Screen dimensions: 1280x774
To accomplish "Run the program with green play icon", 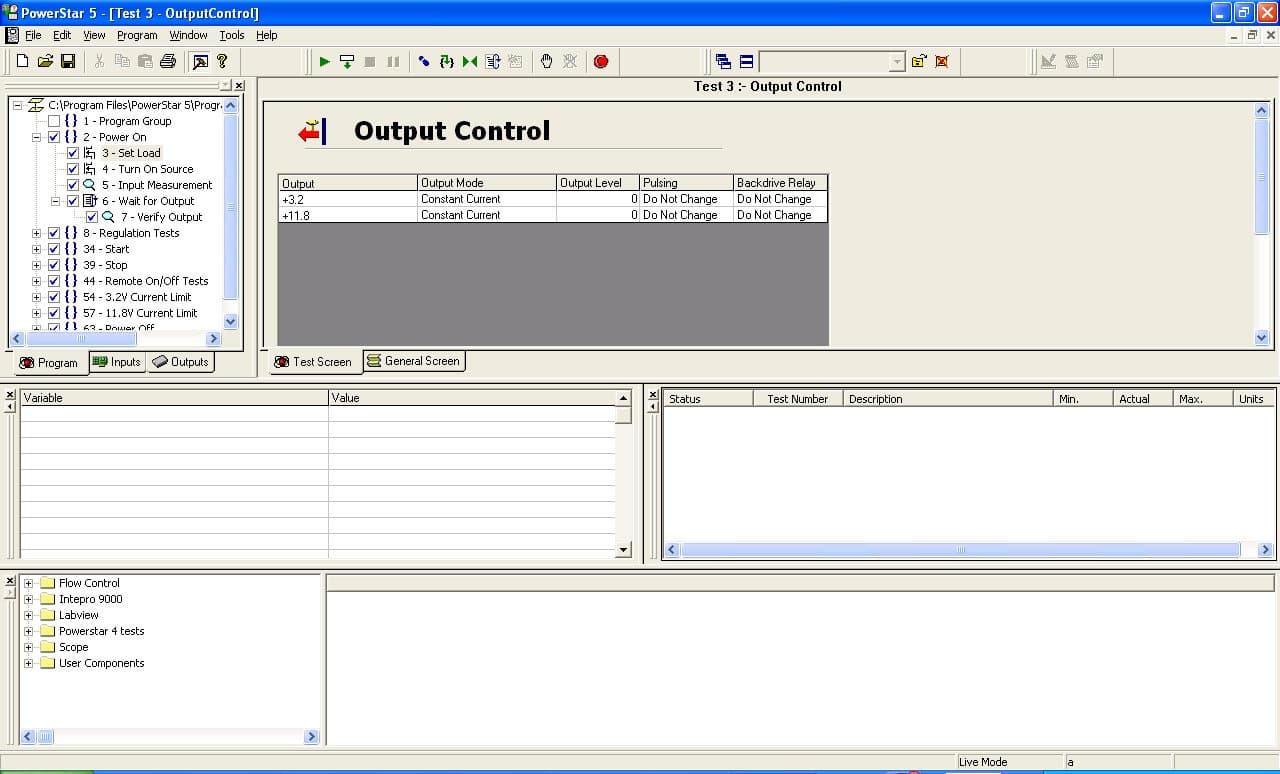I will coord(324,61).
